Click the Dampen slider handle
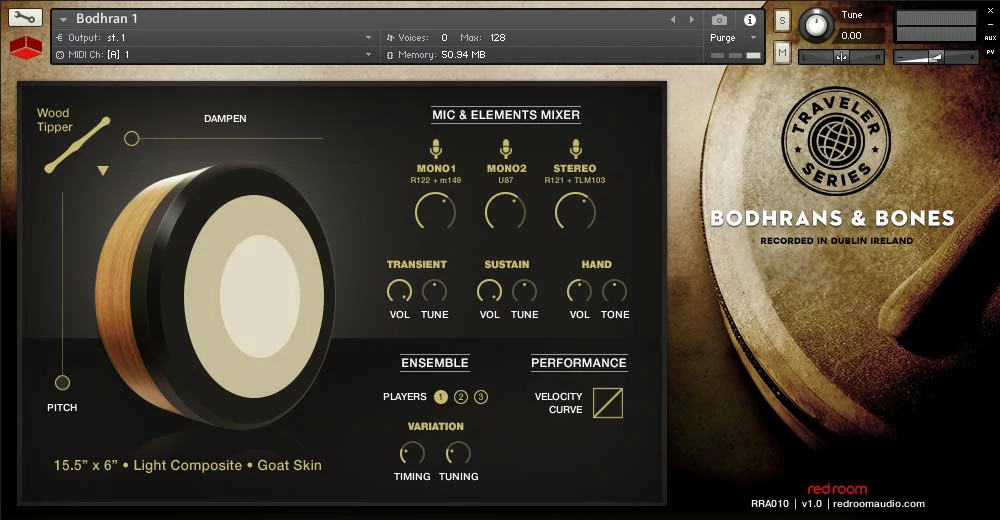1000x520 pixels. pos(131,138)
